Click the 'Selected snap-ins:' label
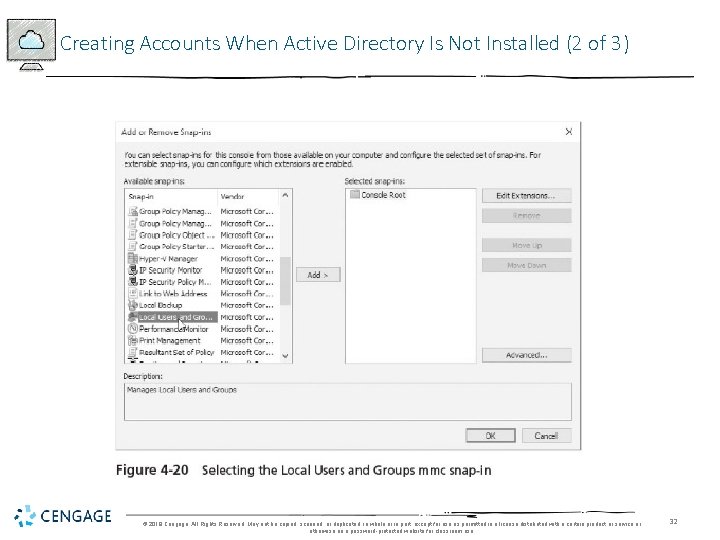 (375, 181)
